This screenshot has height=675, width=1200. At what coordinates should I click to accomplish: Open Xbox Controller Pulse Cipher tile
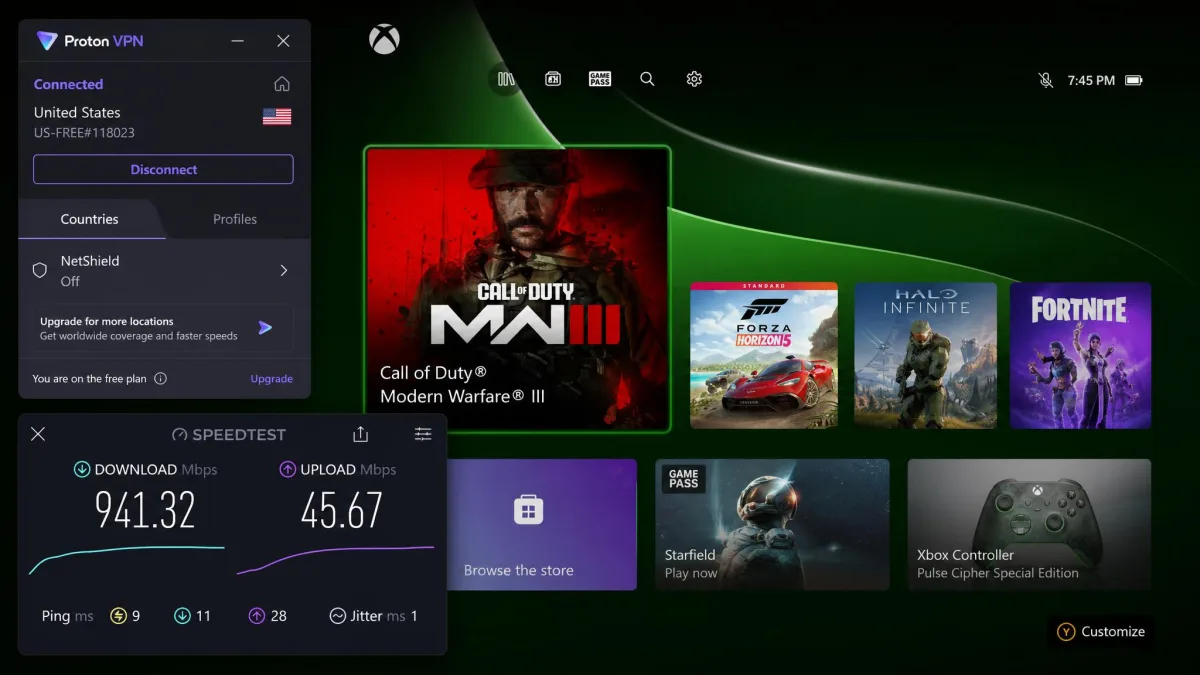1029,524
